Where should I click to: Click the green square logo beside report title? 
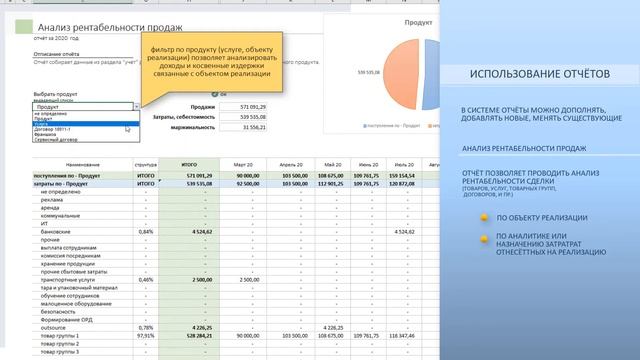coord(24,27)
